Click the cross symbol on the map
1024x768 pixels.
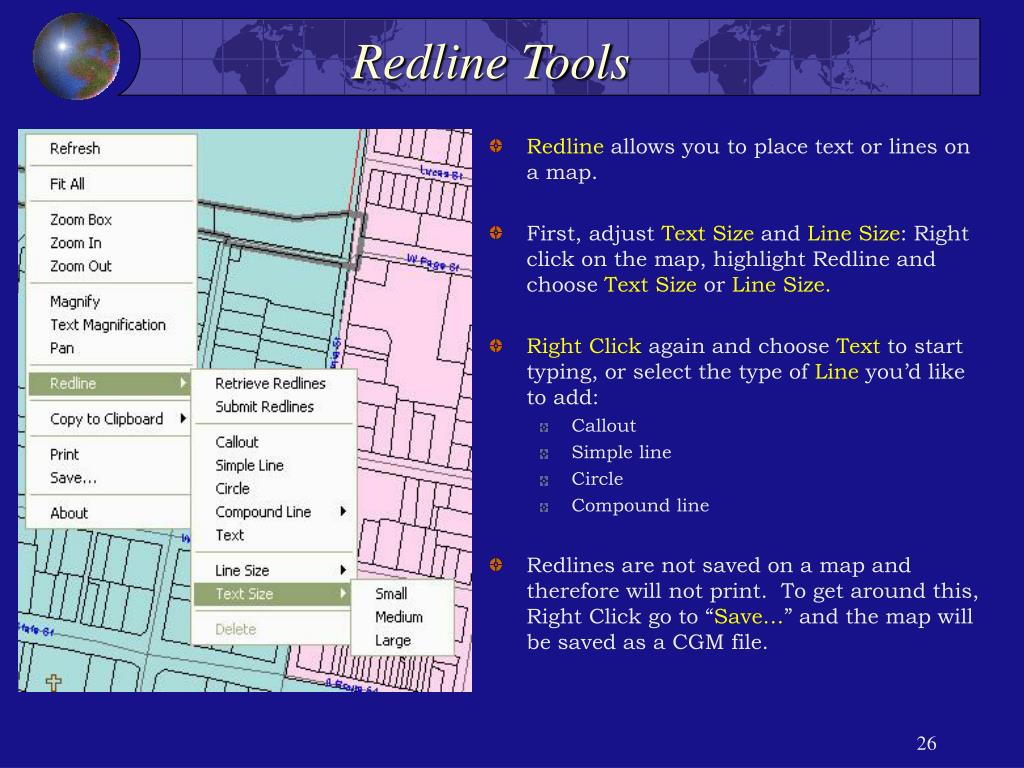tap(54, 682)
